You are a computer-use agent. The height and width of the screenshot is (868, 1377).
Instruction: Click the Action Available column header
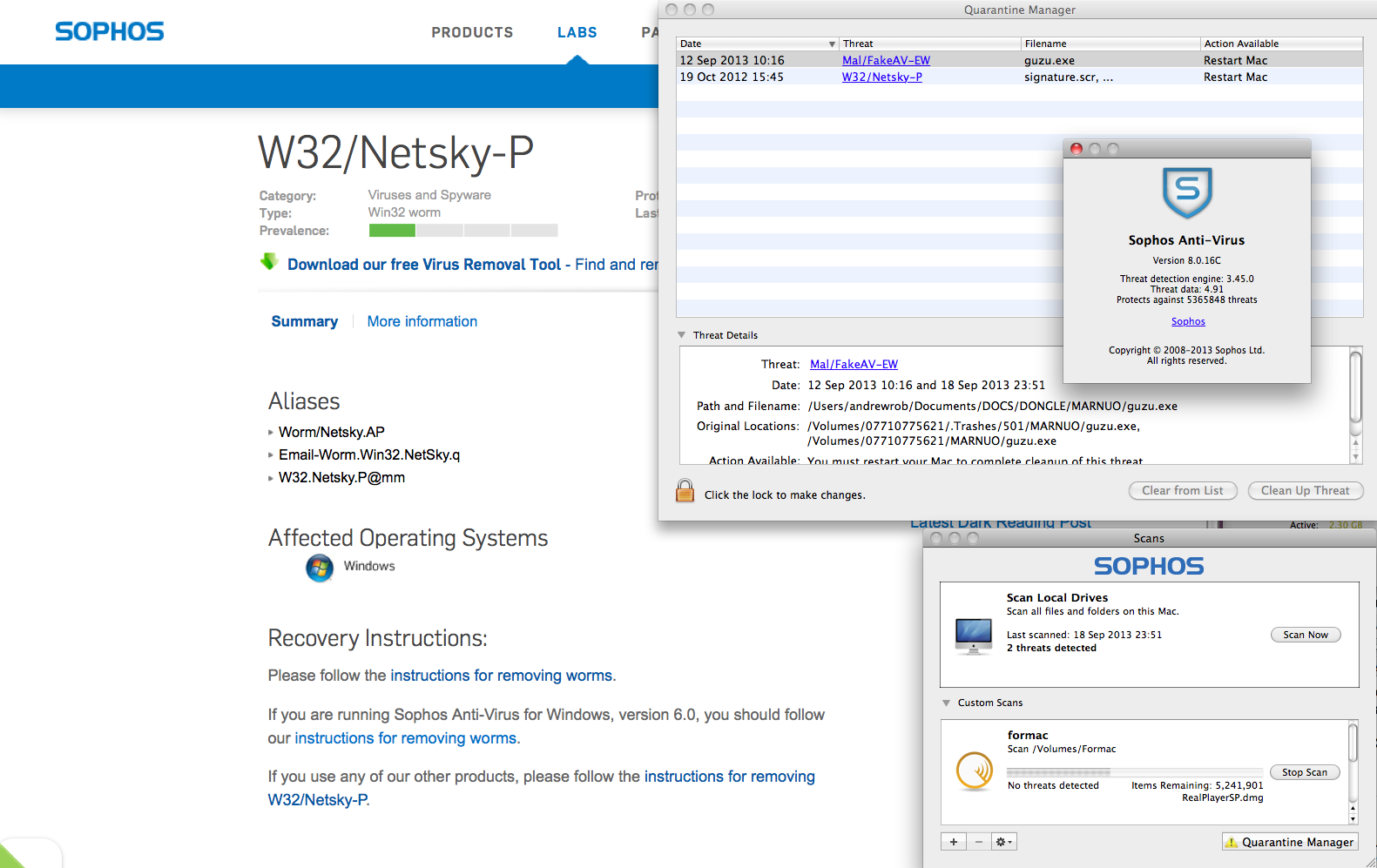pyautogui.click(x=1281, y=44)
